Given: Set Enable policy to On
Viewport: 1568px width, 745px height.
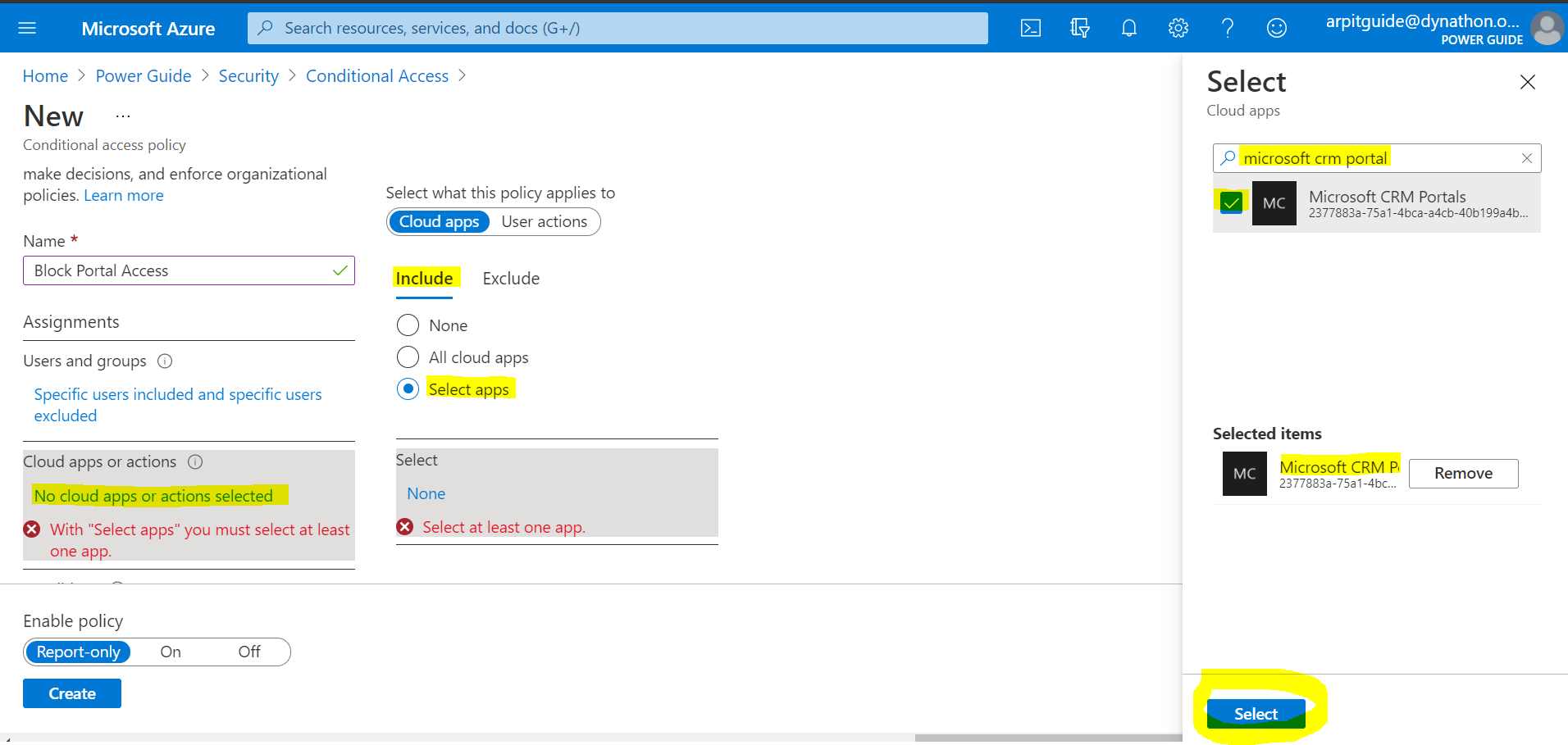Looking at the screenshot, I should coord(171,652).
